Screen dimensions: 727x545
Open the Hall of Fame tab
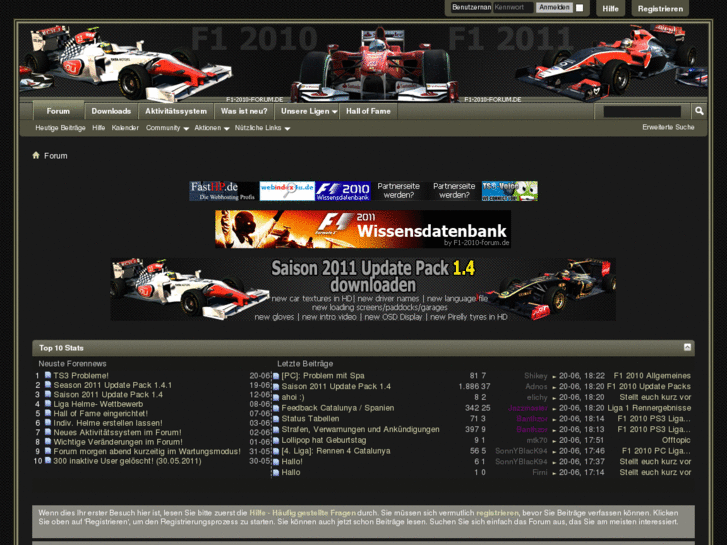click(368, 111)
